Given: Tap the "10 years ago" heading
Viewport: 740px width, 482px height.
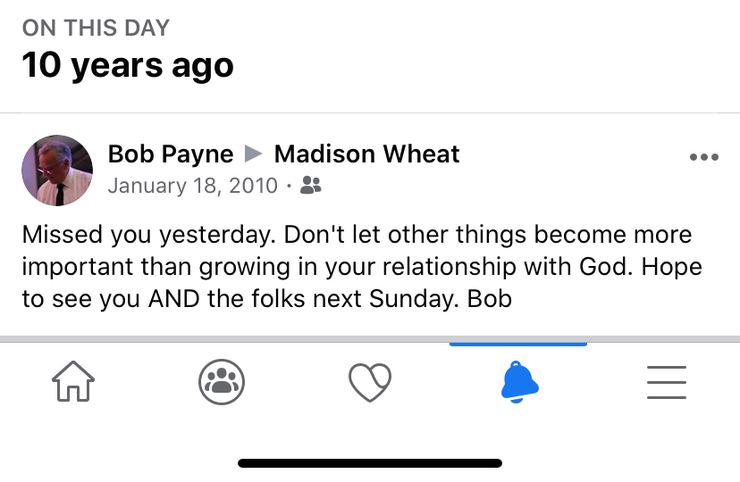Looking at the screenshot, I should [128, 65].
